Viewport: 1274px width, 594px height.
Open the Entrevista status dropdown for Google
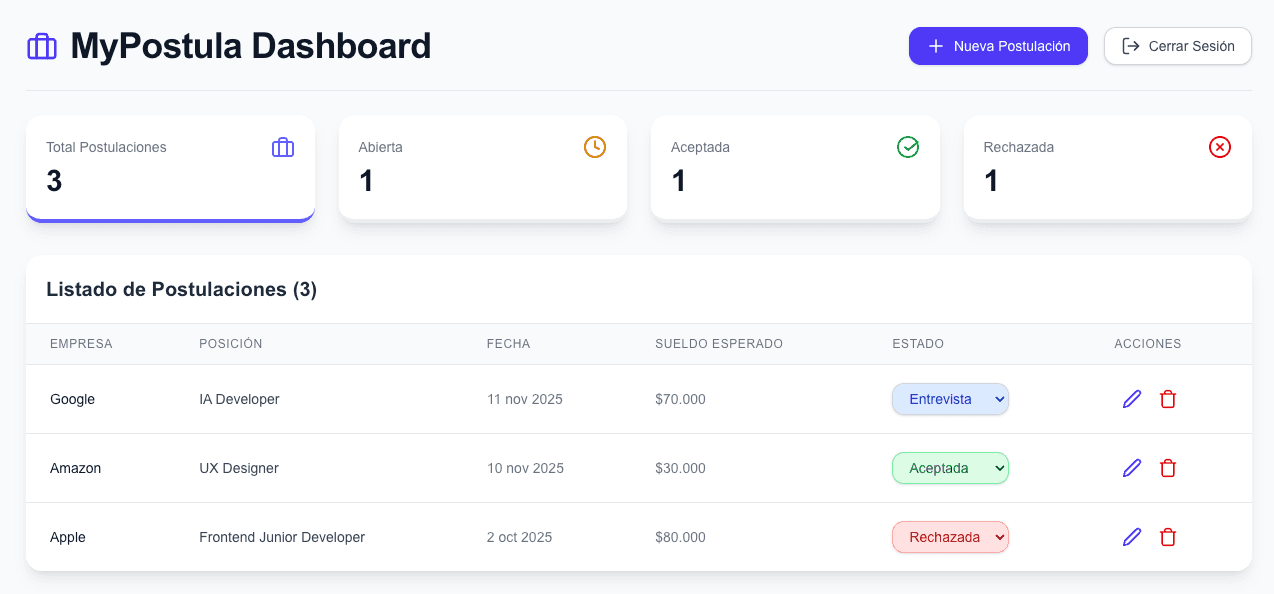[950, 399]
